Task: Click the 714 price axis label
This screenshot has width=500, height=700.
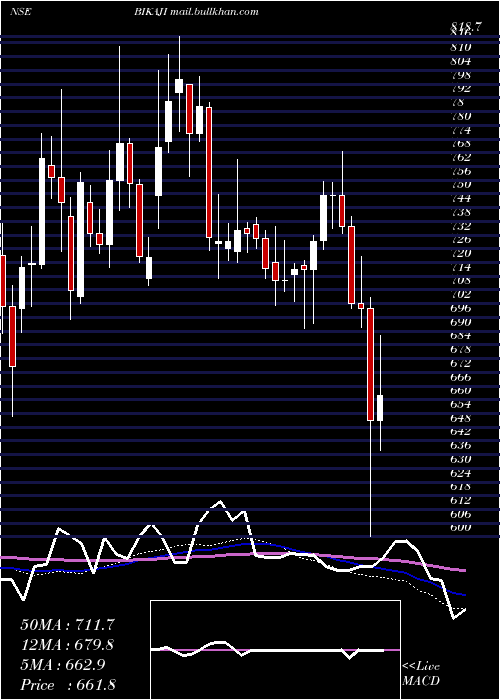Action: pos(462,267)
